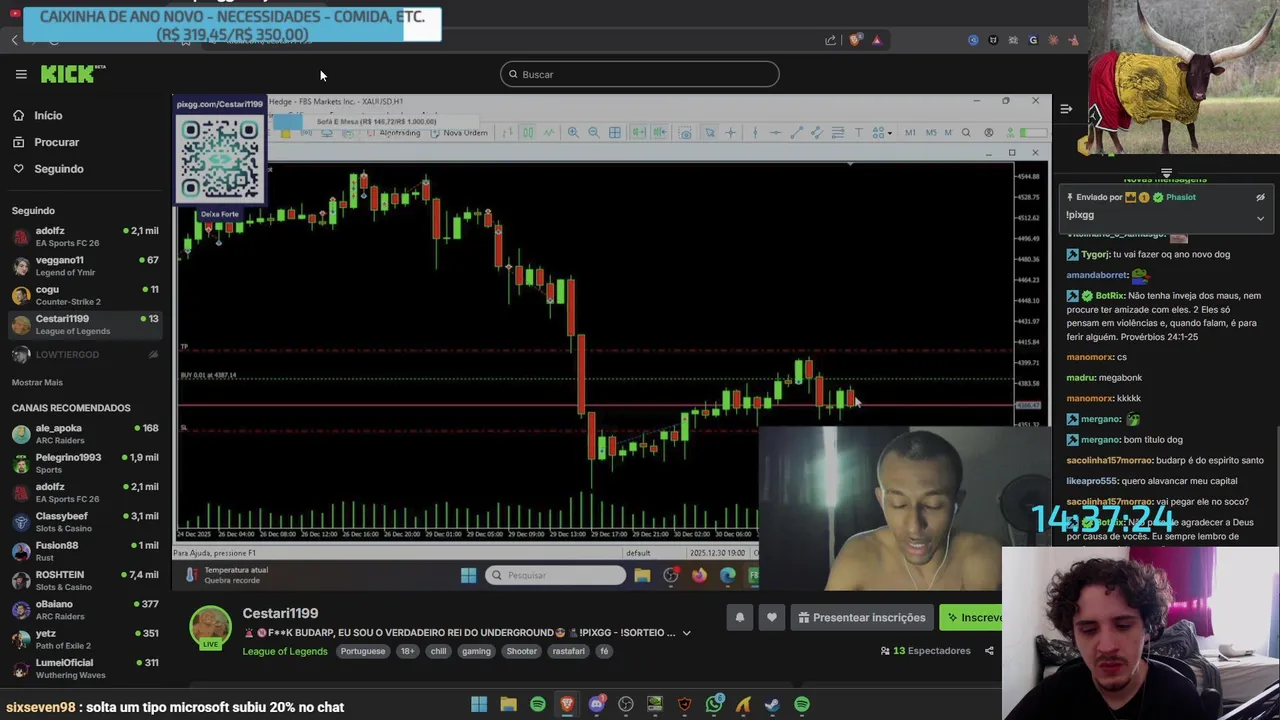Click MetaTrader chart grid icon
Viewport: 1280px width, 720px height.
click(x=615, y=133)
